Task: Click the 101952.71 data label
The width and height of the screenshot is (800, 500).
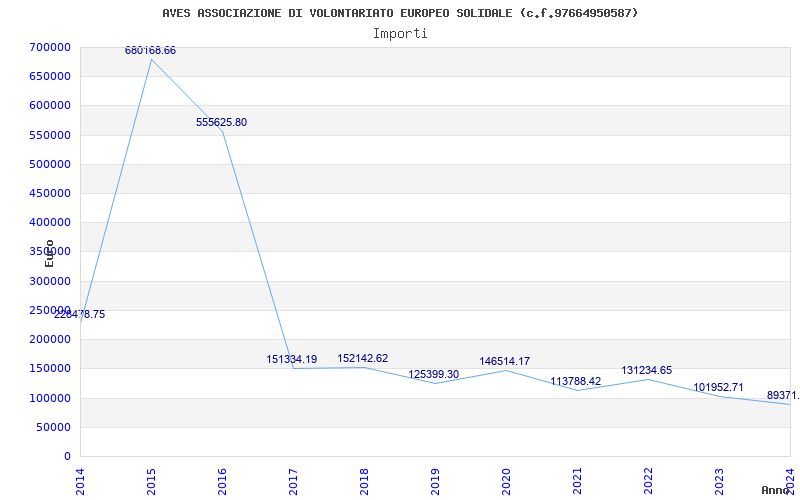Action: coord(718,388)
